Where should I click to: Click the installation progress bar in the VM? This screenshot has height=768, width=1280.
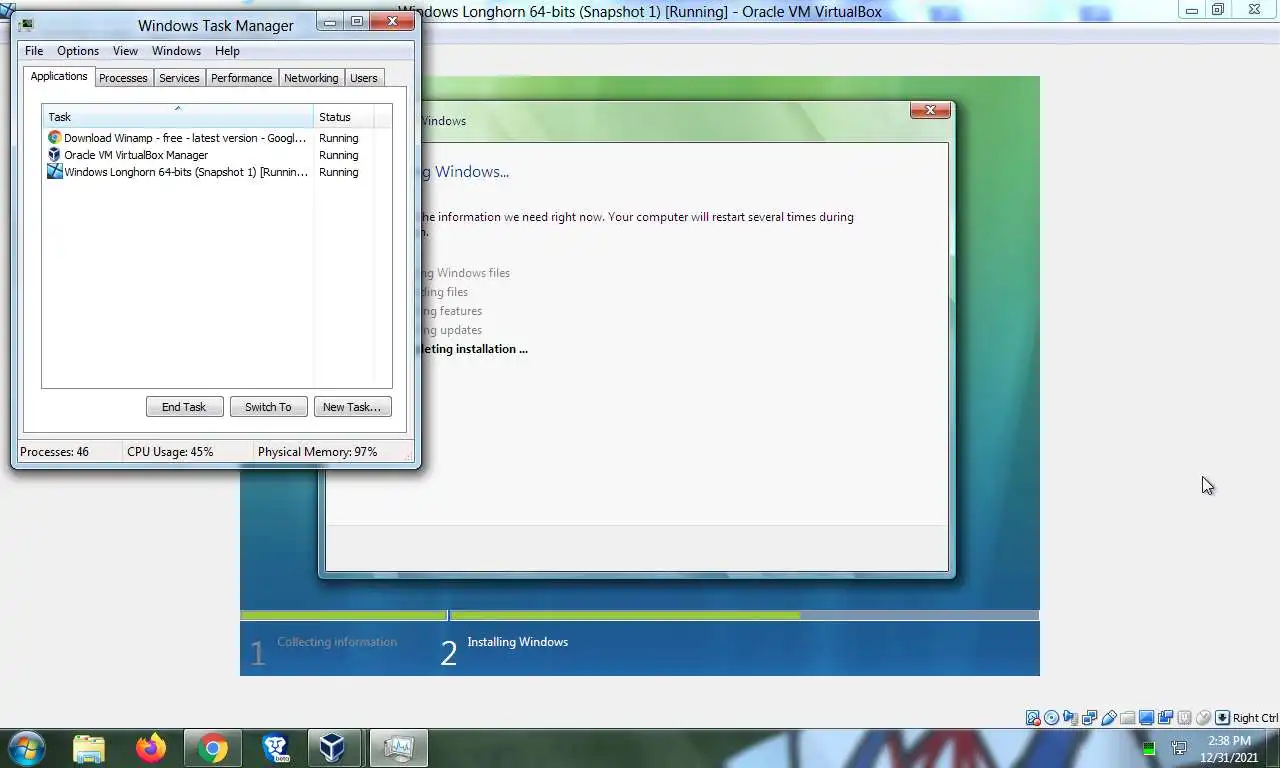pos(640,615)
